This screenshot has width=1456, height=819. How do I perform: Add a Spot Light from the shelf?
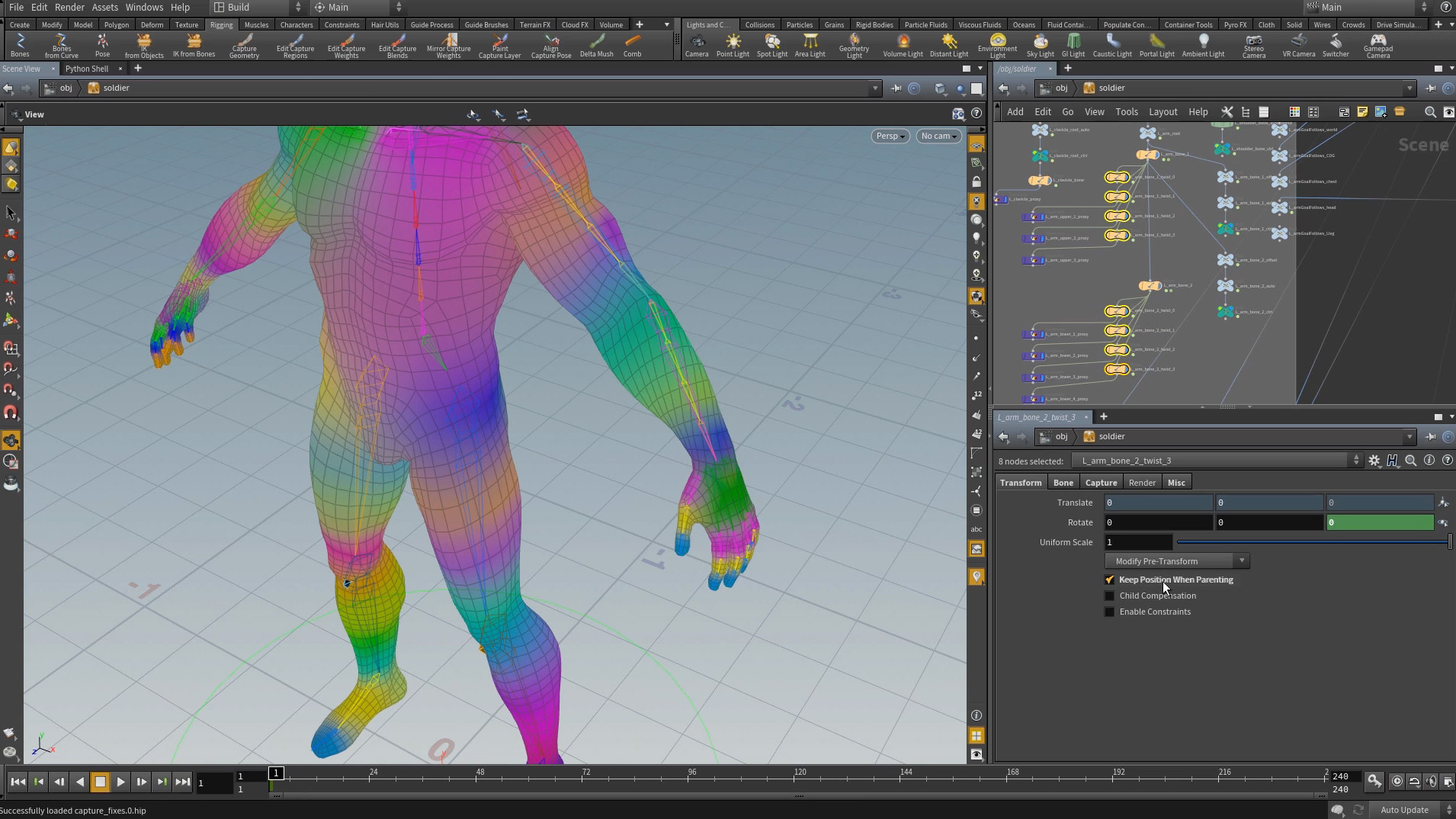771,46
